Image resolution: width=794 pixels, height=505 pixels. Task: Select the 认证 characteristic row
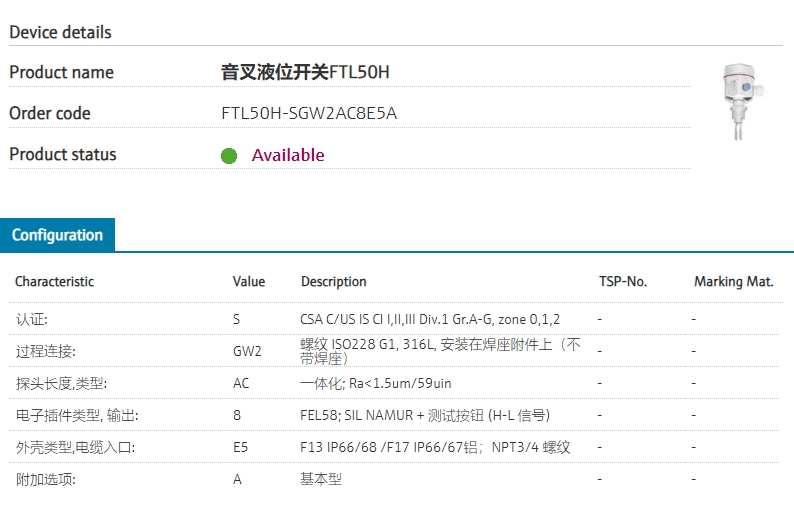(x=31, y=319)
